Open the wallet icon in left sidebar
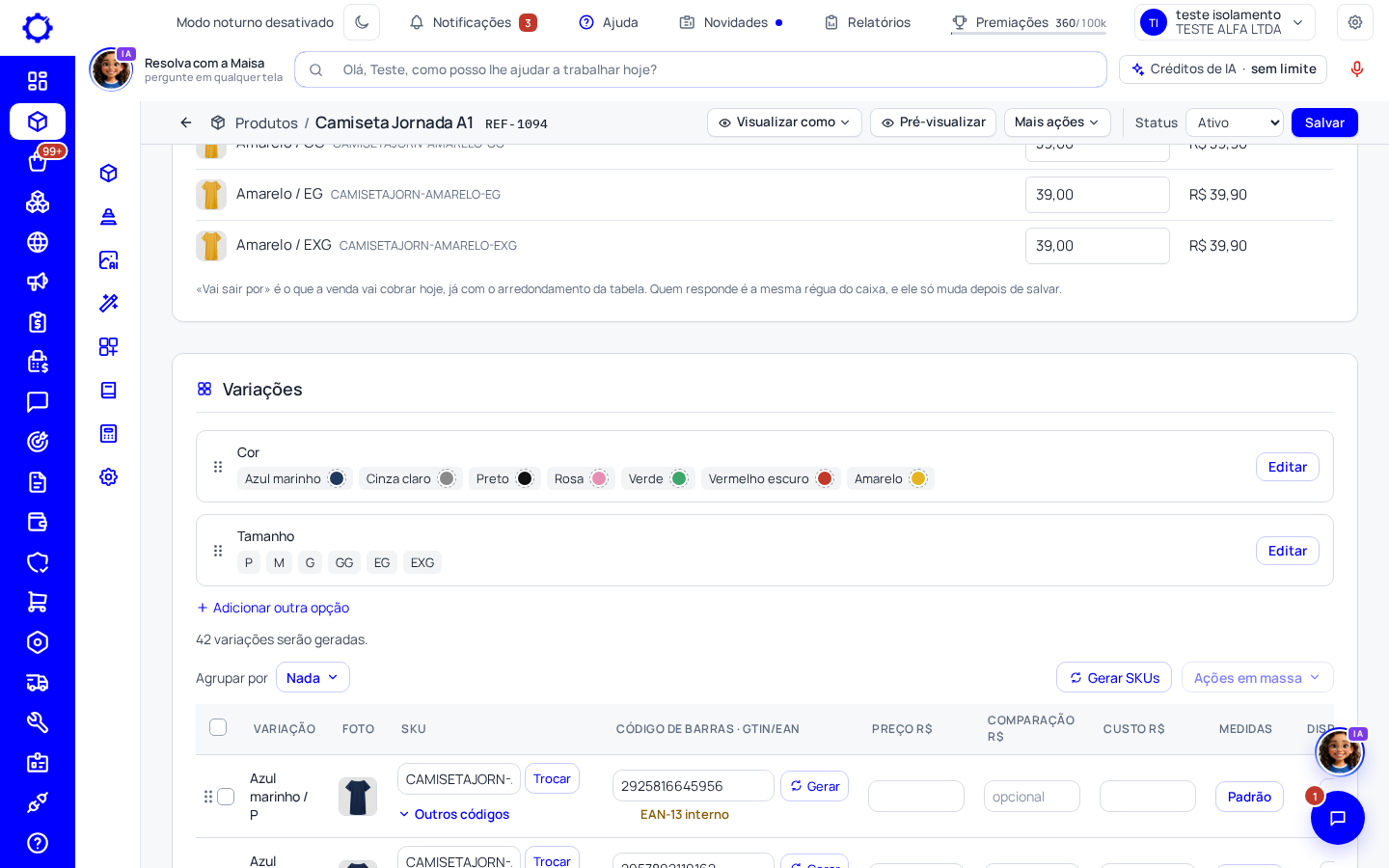1389x868 pixels. pos(38,522)
